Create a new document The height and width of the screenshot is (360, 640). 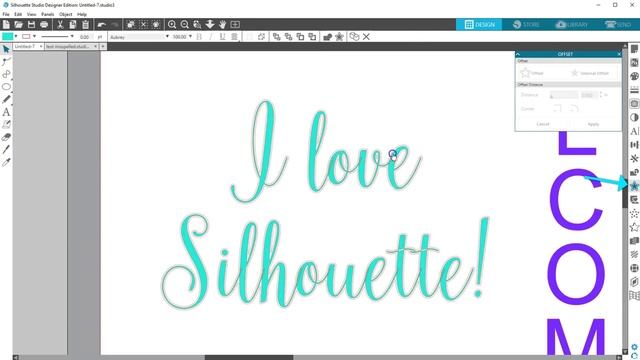click(6, 24)
